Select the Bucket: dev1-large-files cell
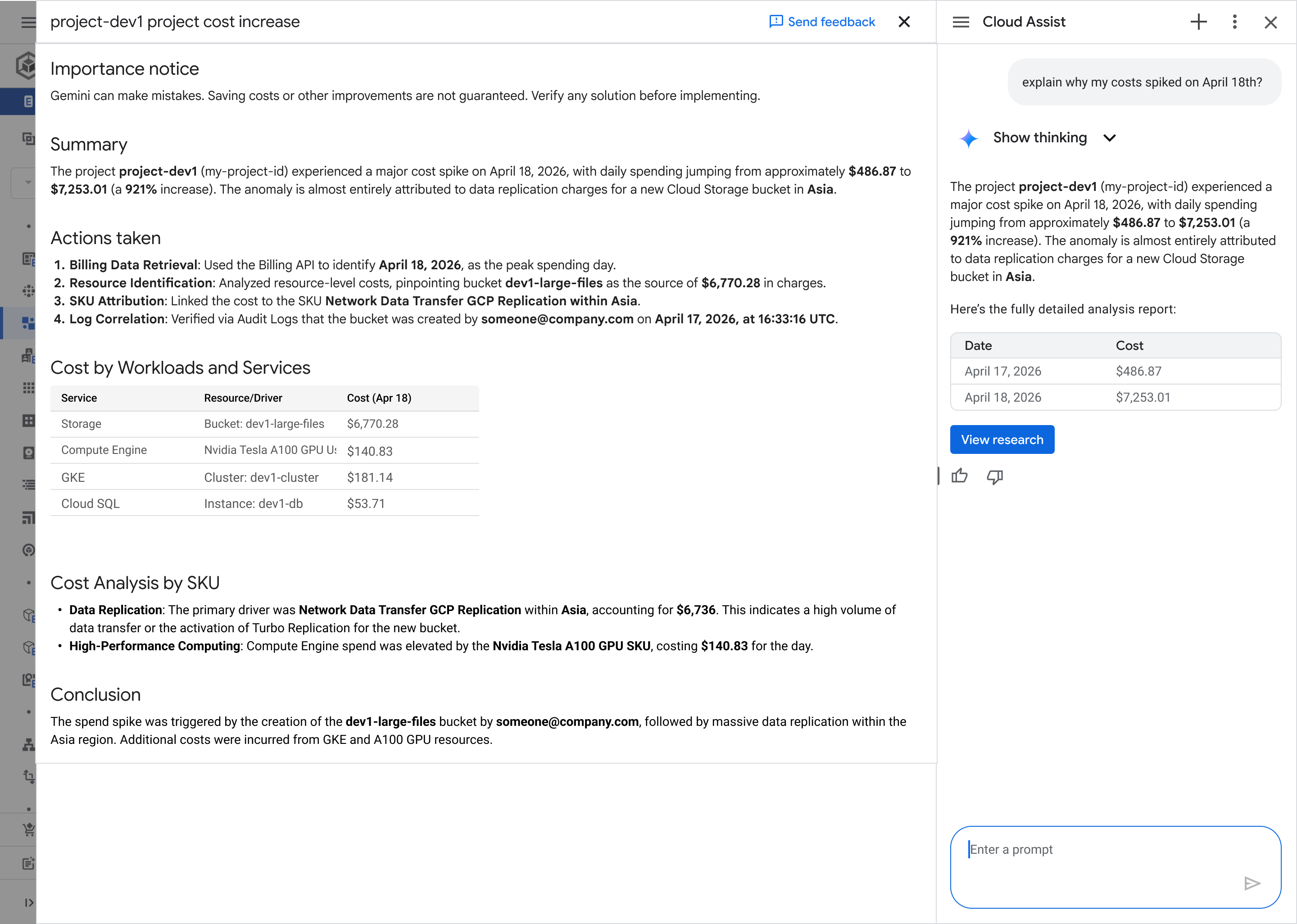The image size is (1297, 924). [x=264, y=424]
